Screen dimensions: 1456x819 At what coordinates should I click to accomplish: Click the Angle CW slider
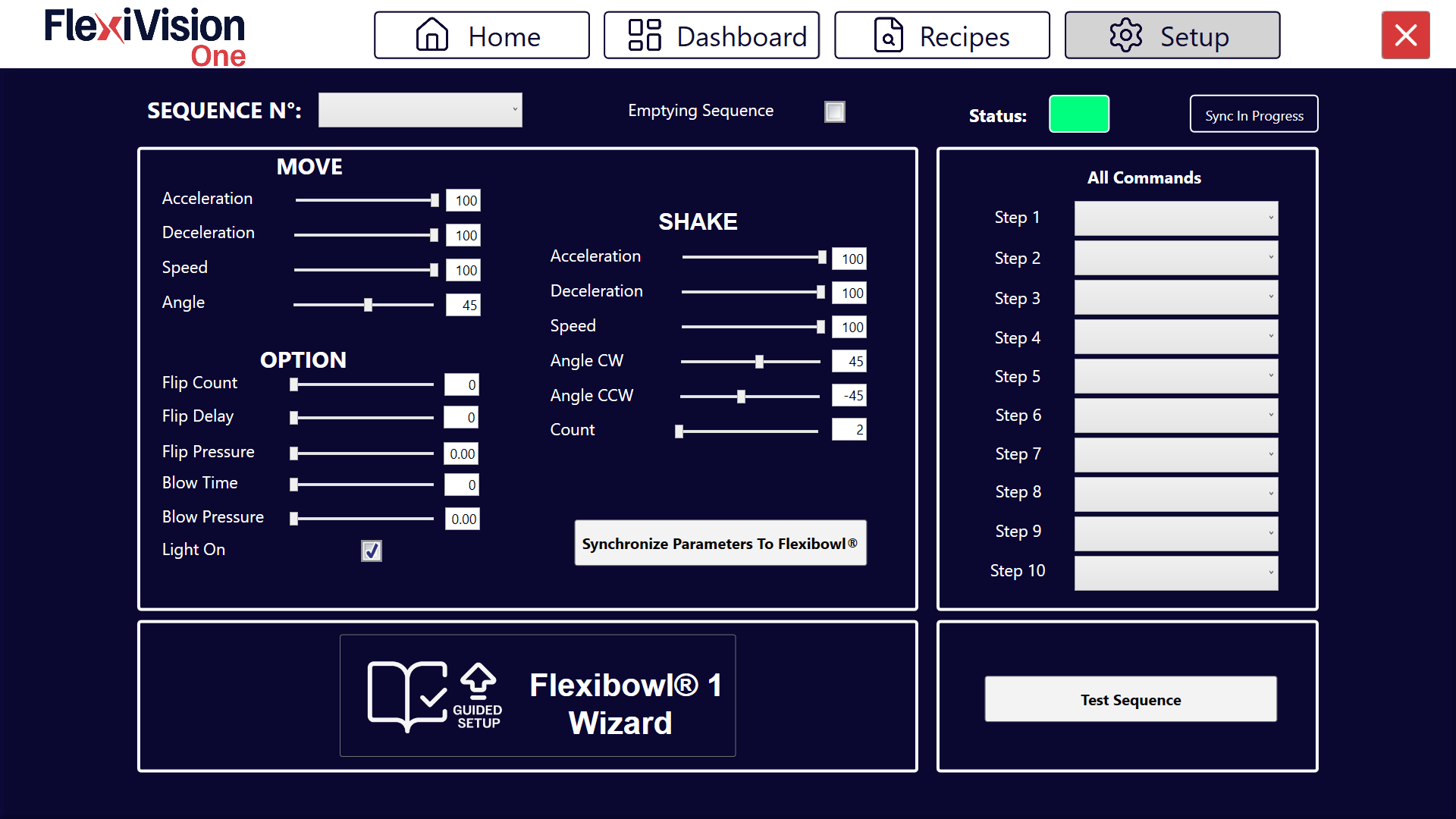751,362
